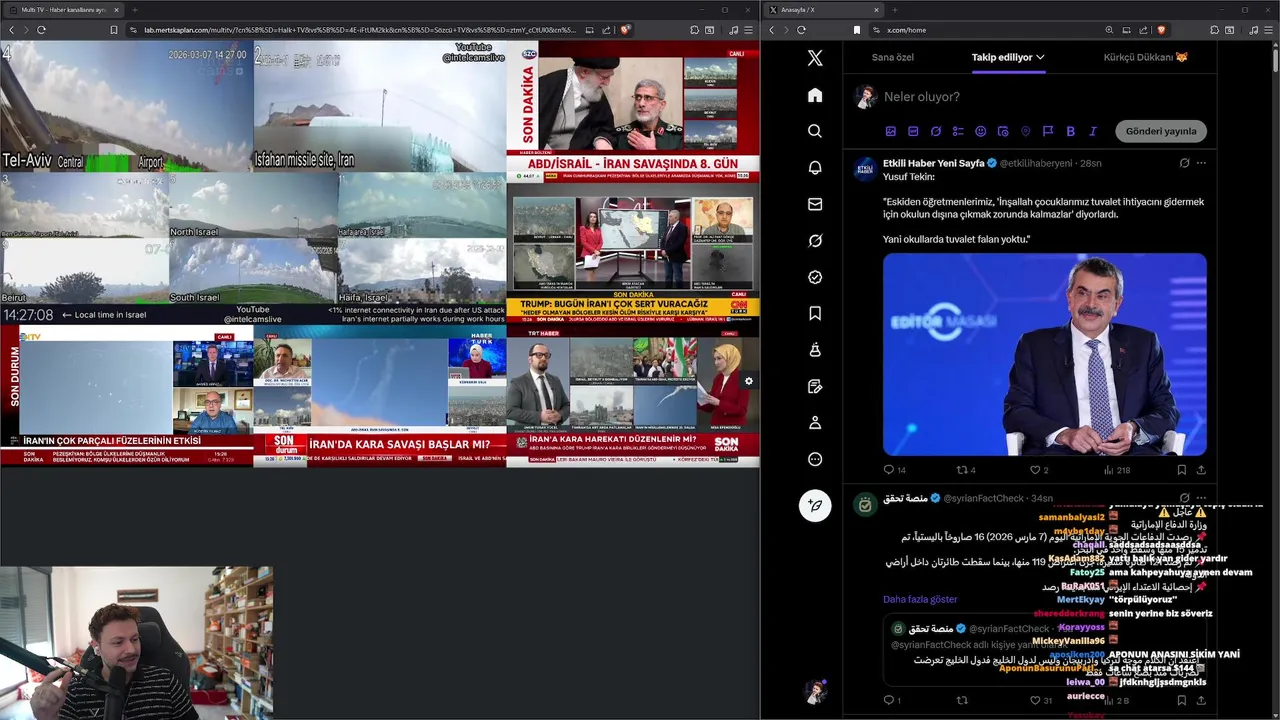Switch to Sana özel tab
Image resolution: width=1280 pixels, height=720 pixels.
click(892, 57)
